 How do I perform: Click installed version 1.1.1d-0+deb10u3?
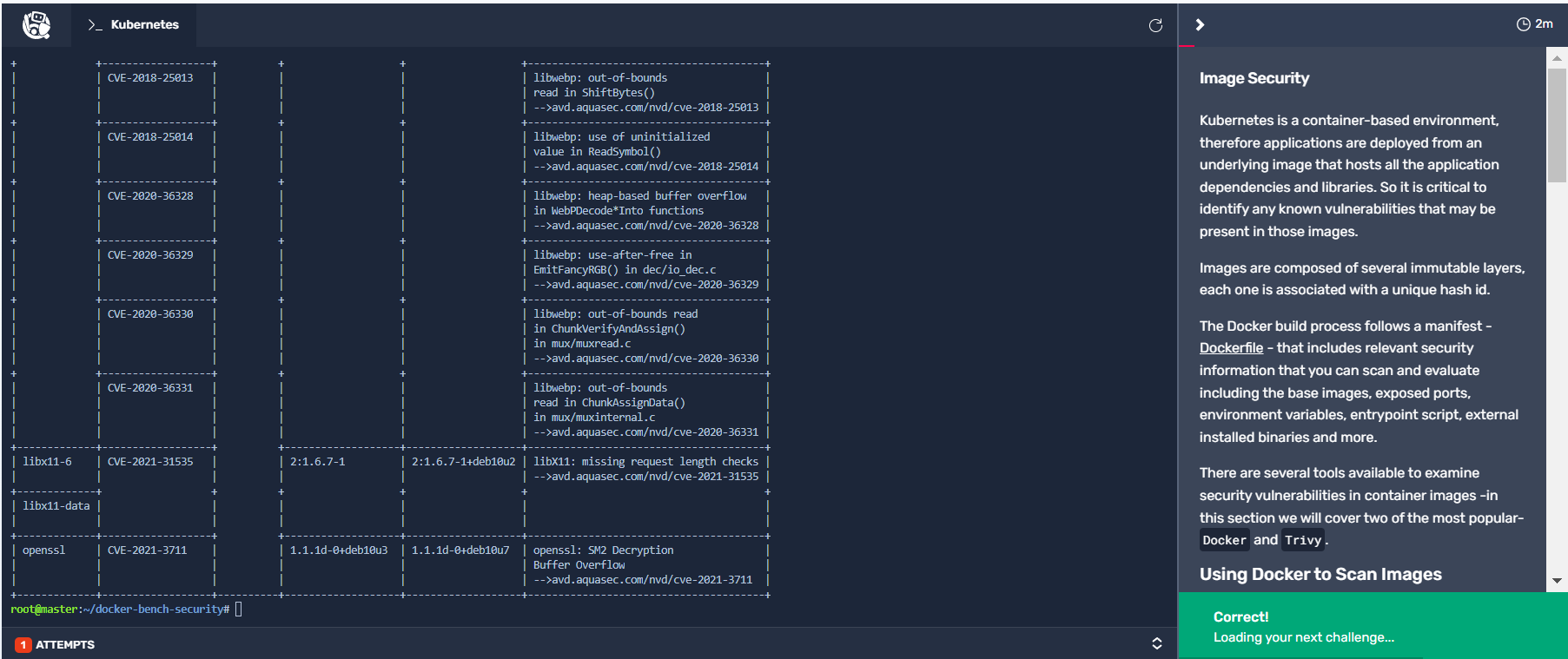pyautogui.click(x=339, y=550)
